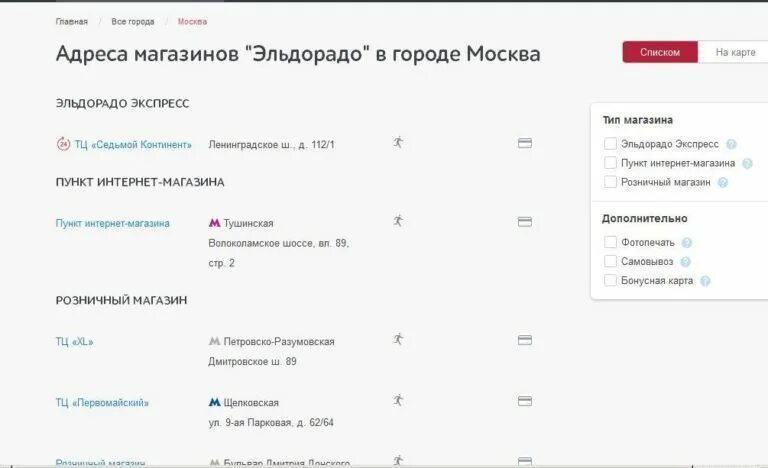This screenshot has height=468, width=768.
Task: Toggle the Фотопечать checkbox
Action: 610,242
